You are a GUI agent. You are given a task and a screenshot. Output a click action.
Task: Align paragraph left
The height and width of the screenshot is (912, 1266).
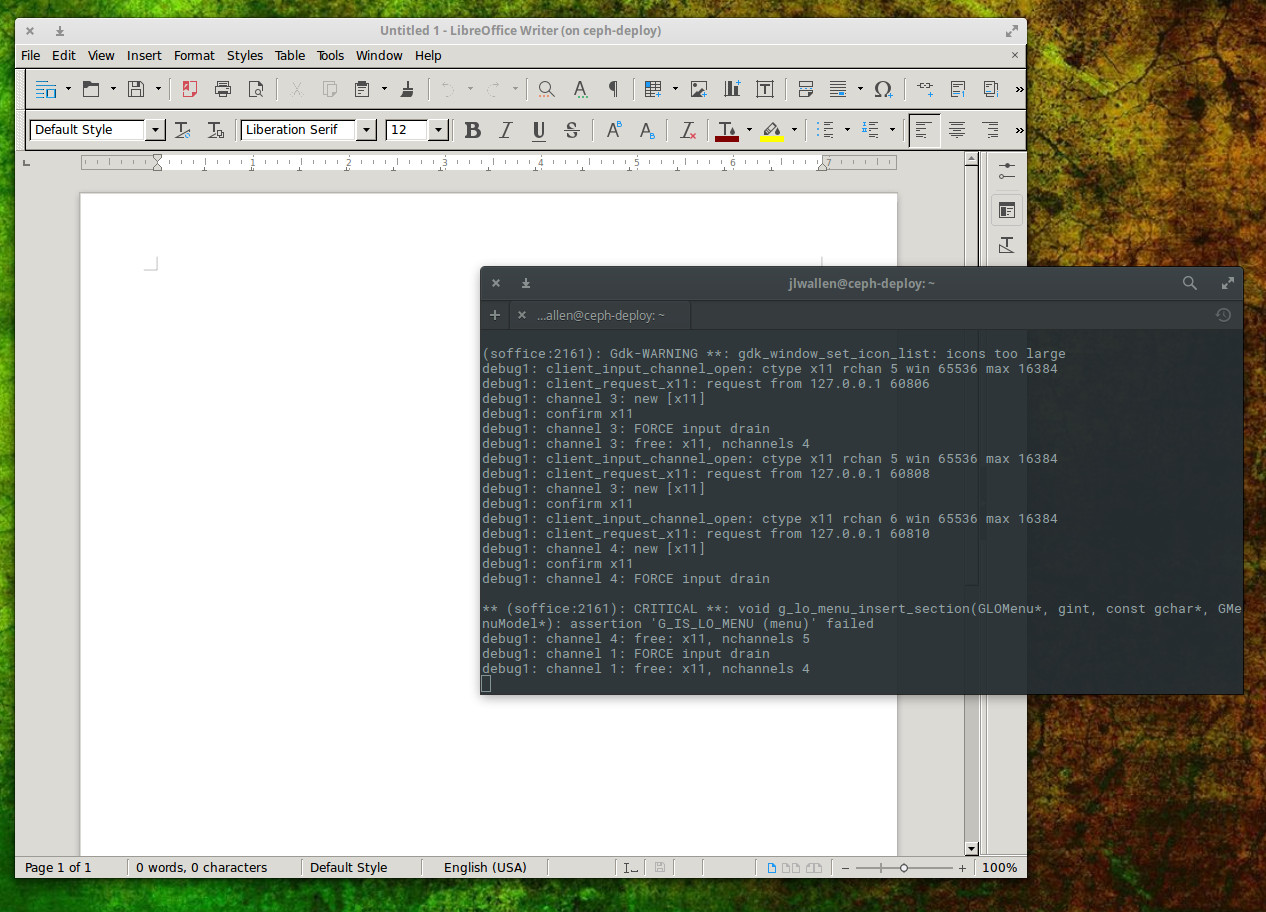tap(924, 130)
